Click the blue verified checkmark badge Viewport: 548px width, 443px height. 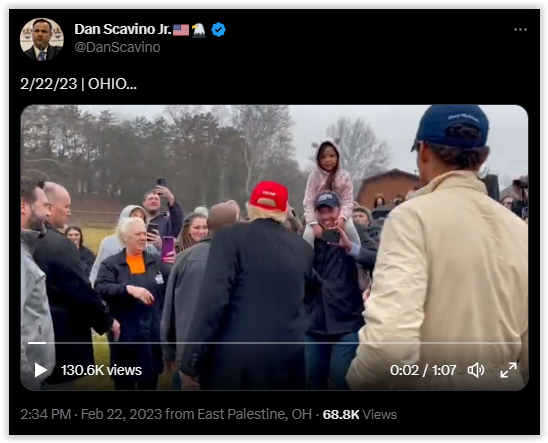click(x=219, y=30)
